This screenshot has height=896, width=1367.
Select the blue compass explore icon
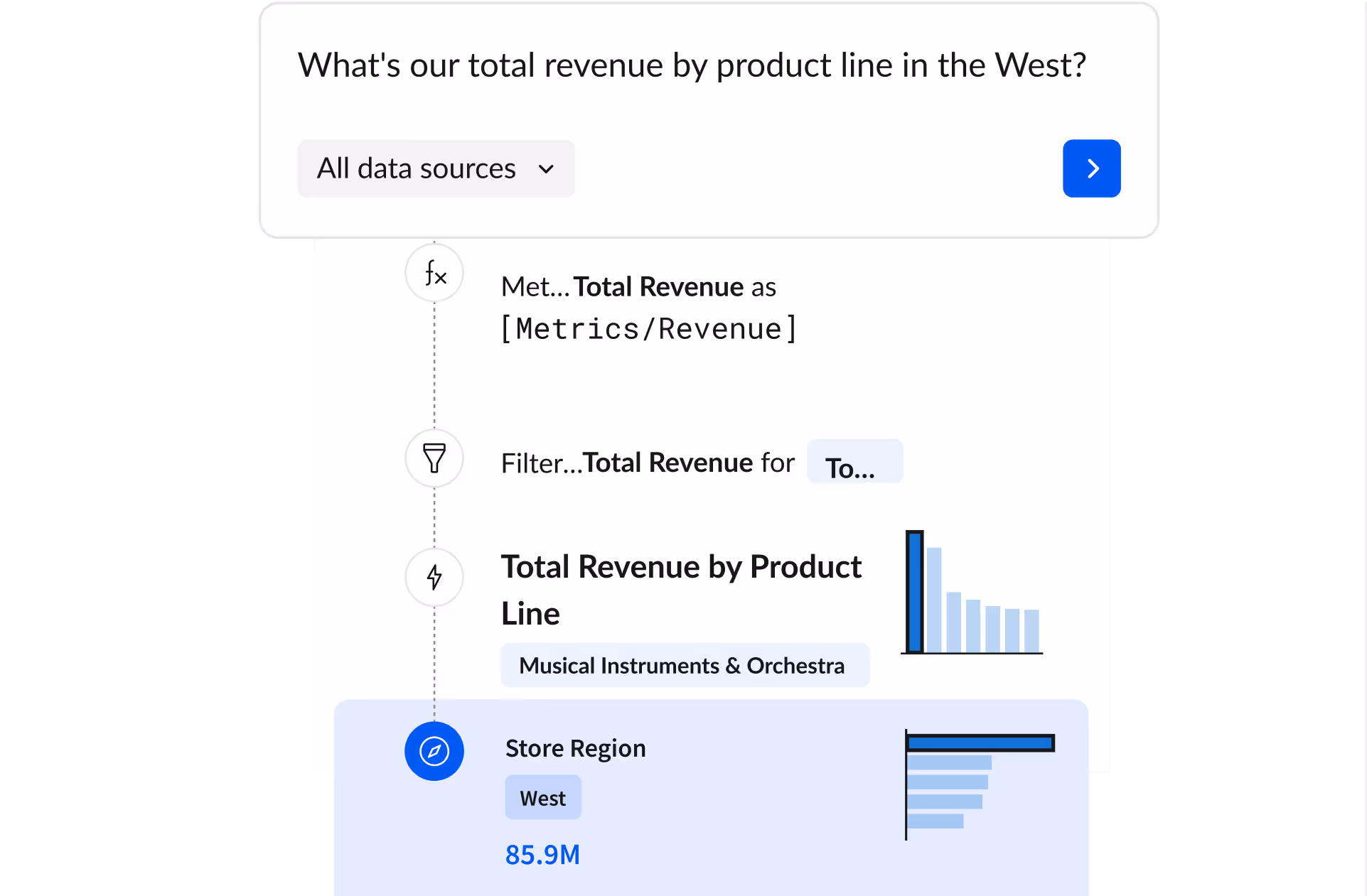(x=434, y=751)
